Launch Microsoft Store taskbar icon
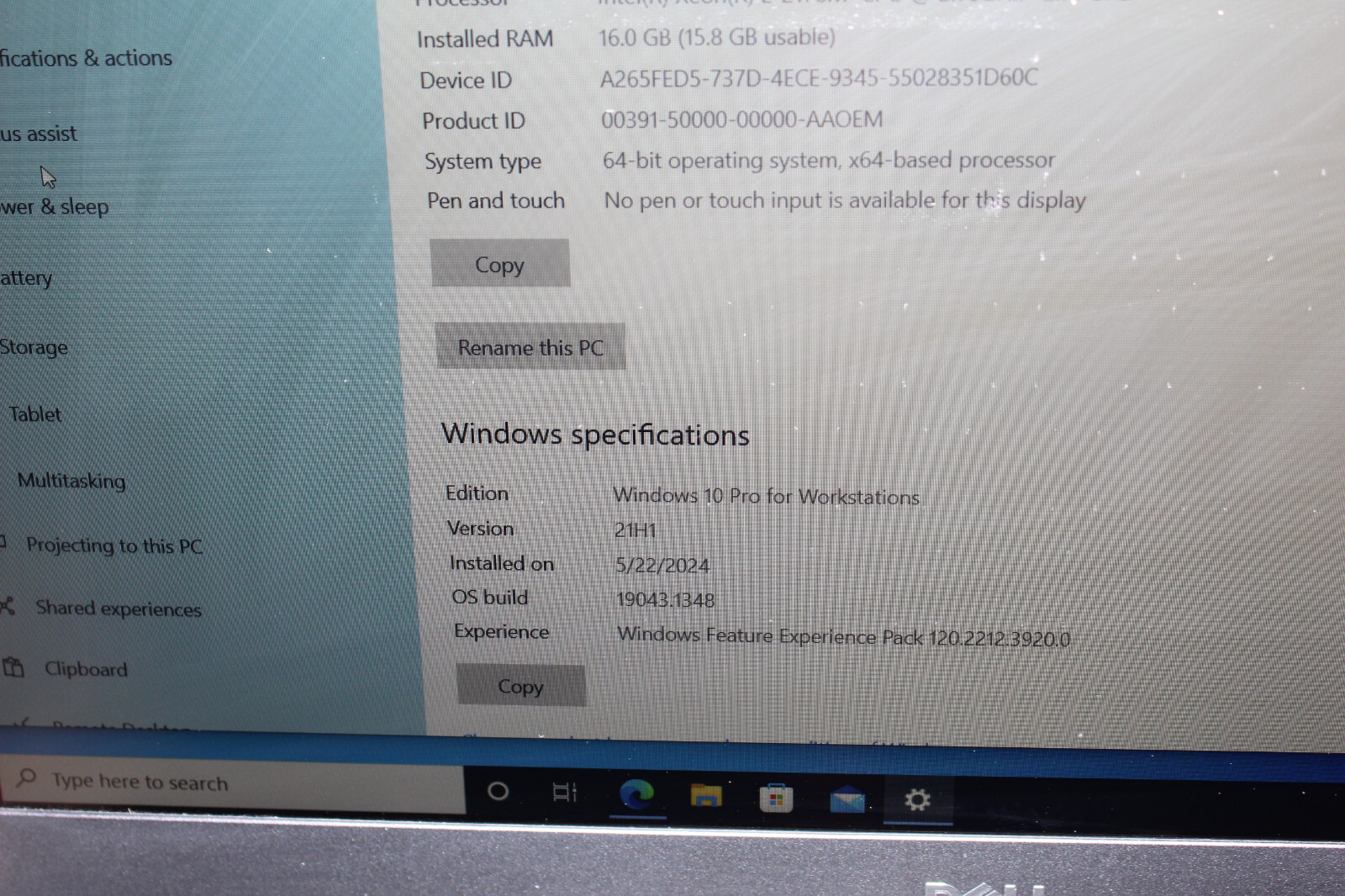 click(776, 798)
